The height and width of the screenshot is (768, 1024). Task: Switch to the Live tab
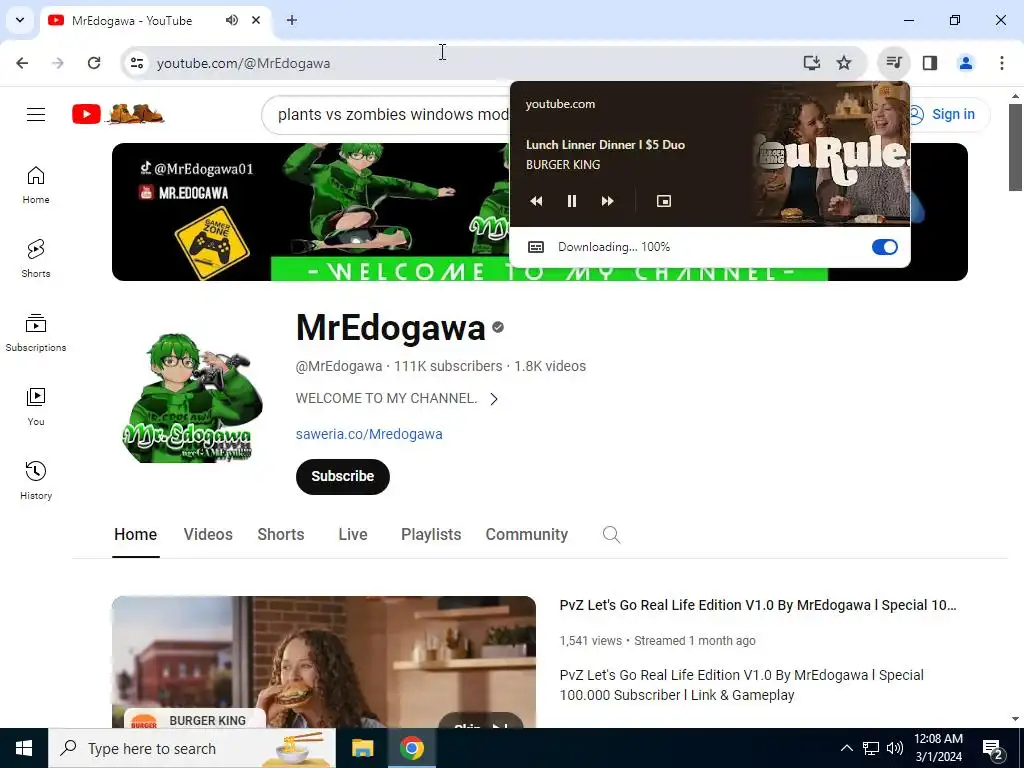coord(353,535)
